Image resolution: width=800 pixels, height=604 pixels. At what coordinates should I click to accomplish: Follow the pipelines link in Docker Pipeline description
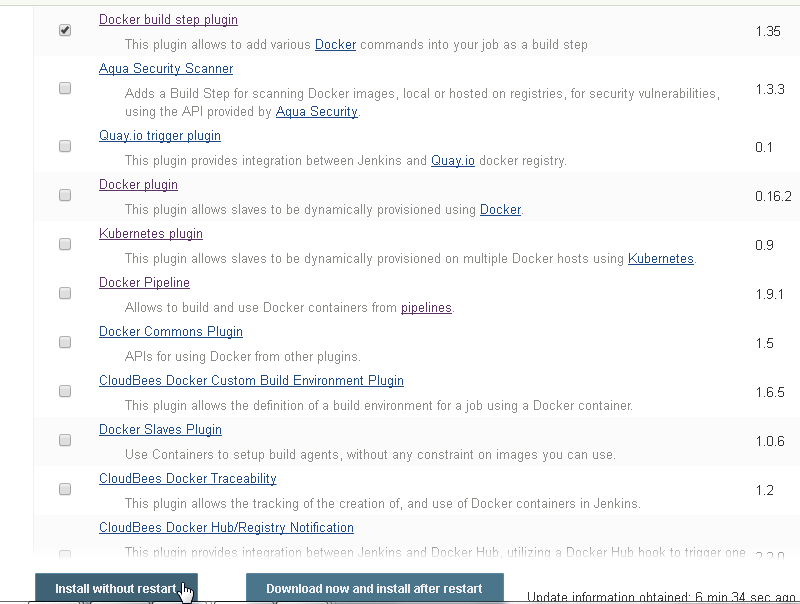pos(426,308)
